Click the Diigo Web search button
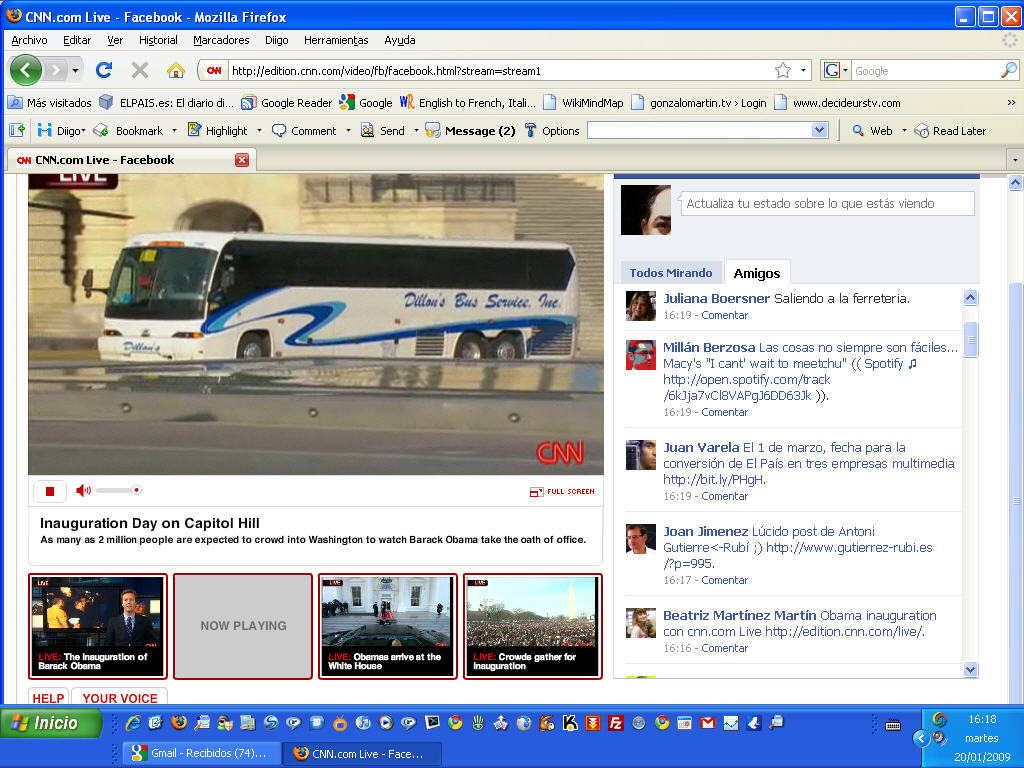The height and width of the screenshot is (768, 1024). coord(872,131)
